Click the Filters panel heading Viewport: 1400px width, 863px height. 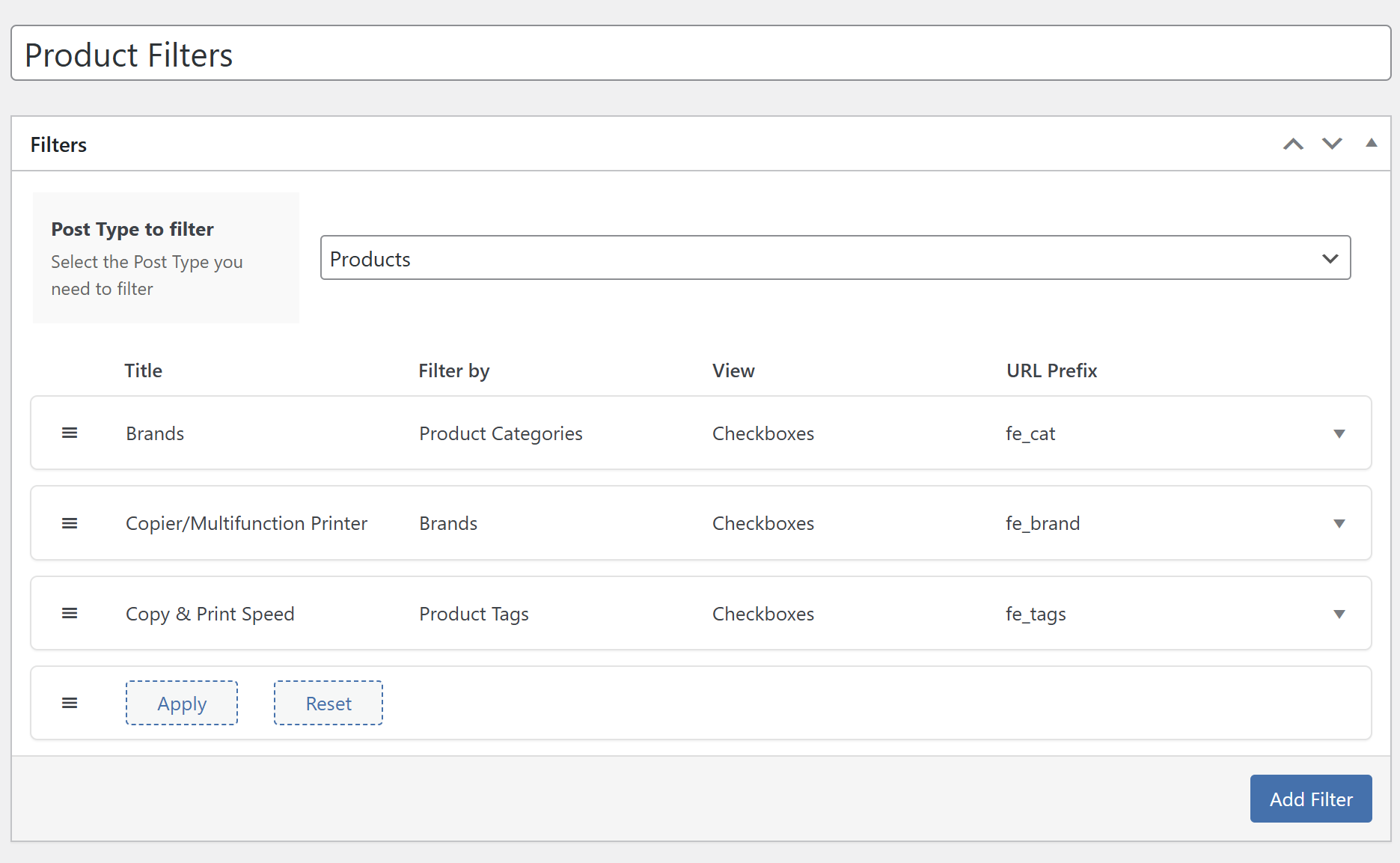pos(58,144)
